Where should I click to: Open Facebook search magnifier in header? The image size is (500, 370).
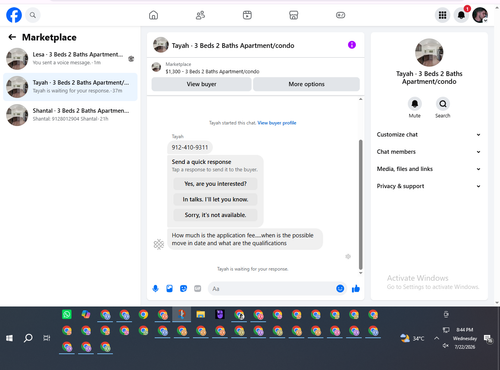click(33, 15)
